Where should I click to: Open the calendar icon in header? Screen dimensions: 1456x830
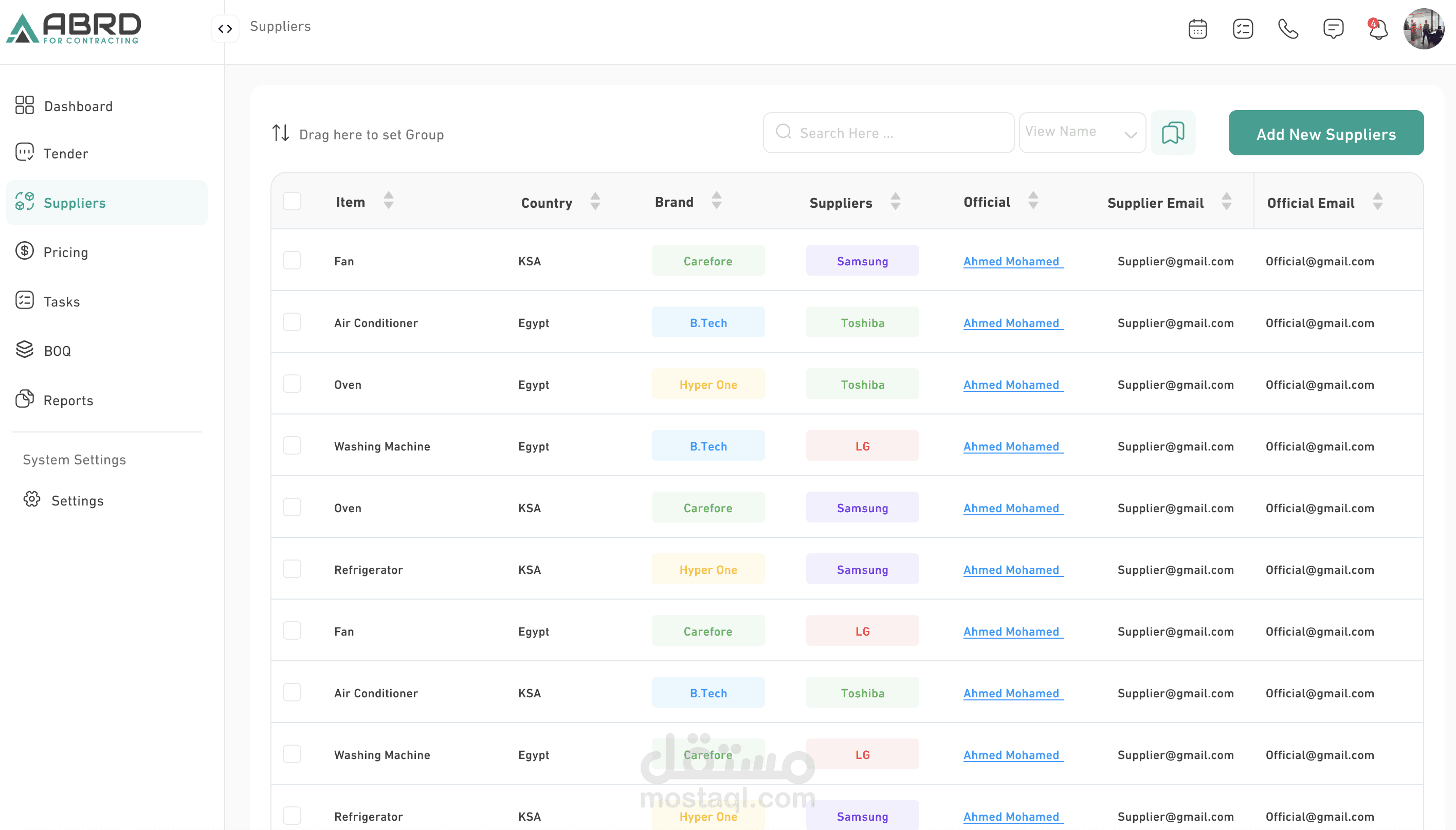pos(1197,28)
